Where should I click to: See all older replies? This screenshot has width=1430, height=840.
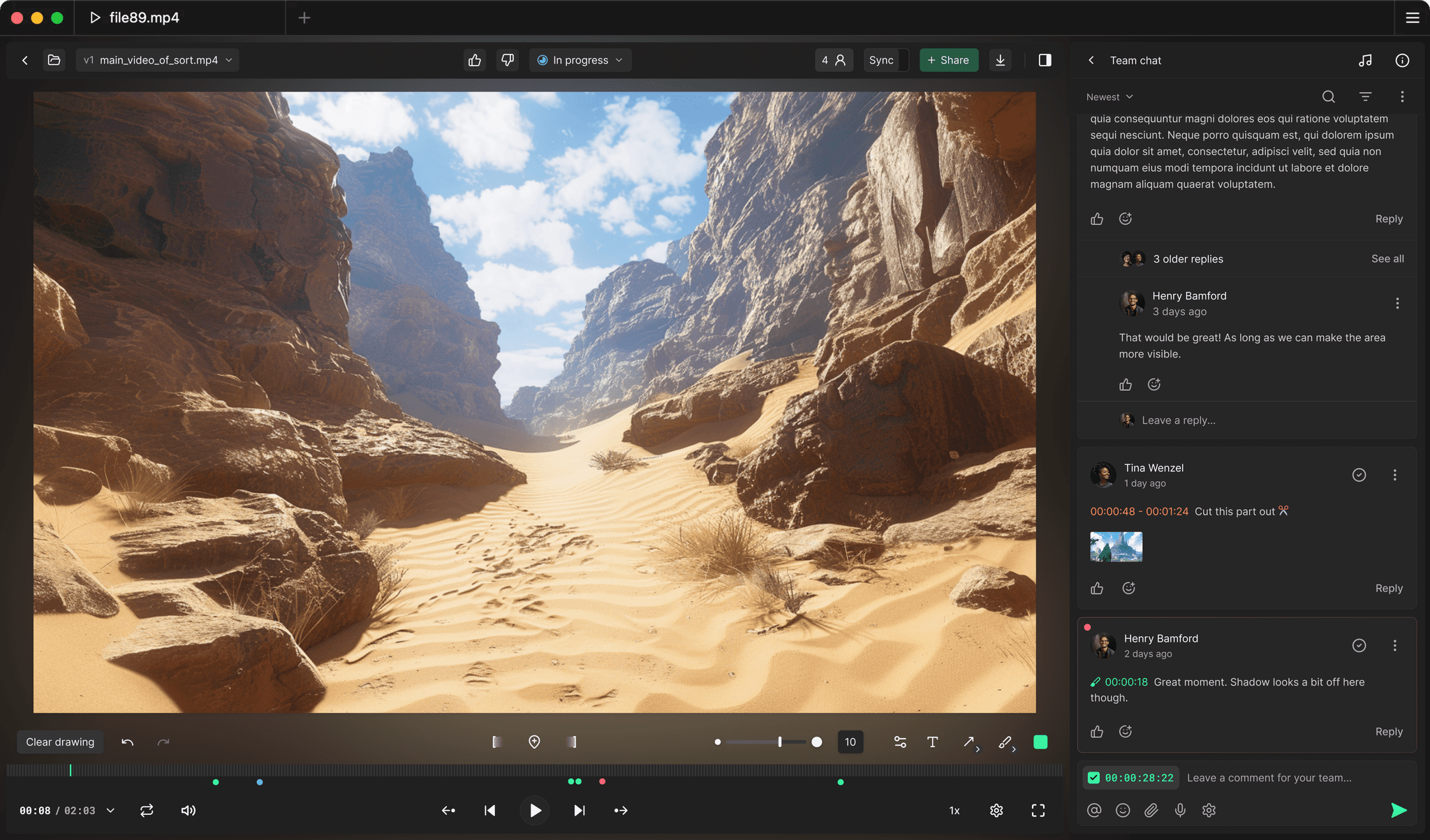point(1387,259)
